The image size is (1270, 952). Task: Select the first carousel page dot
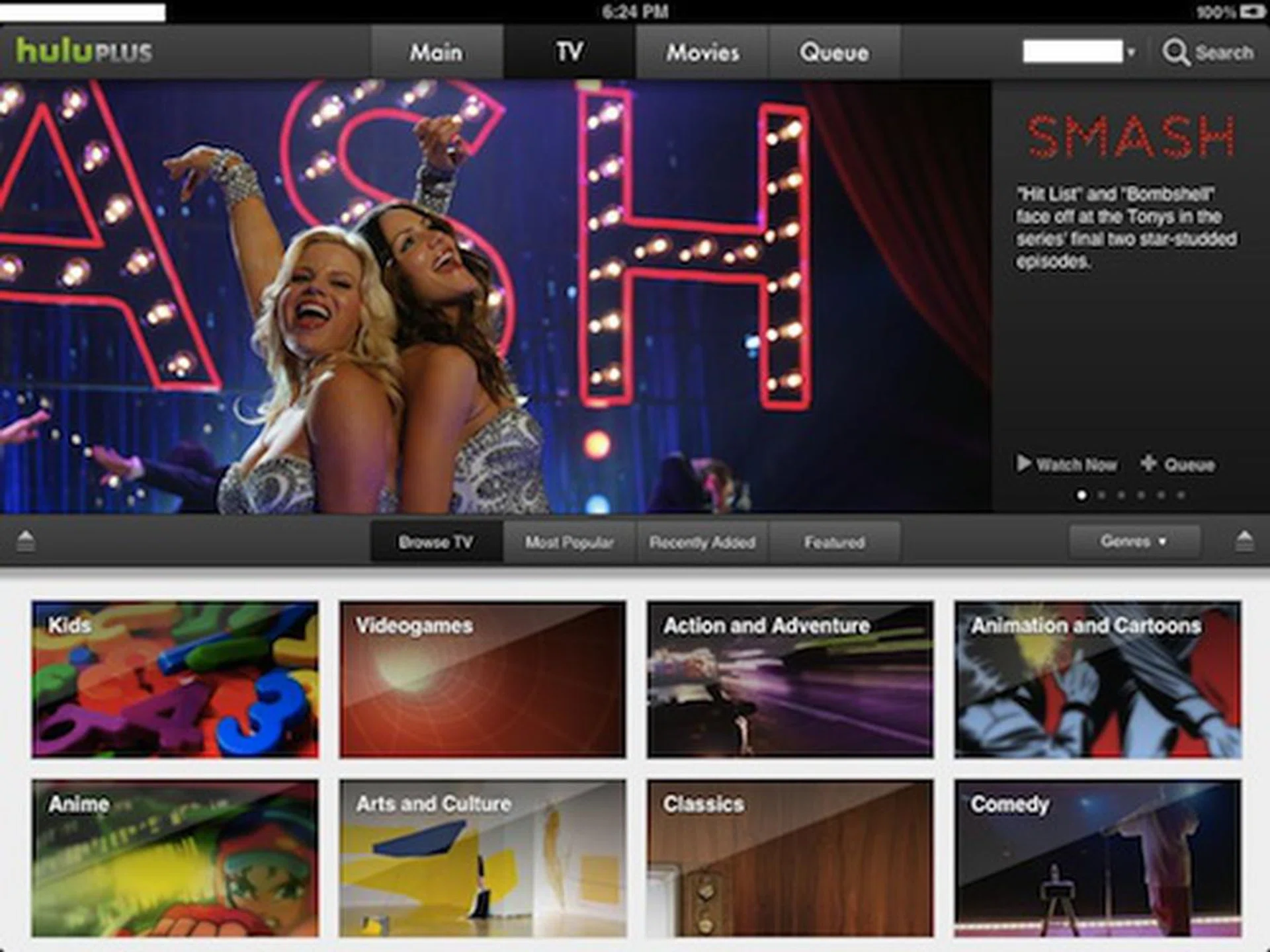point(1081,495)
